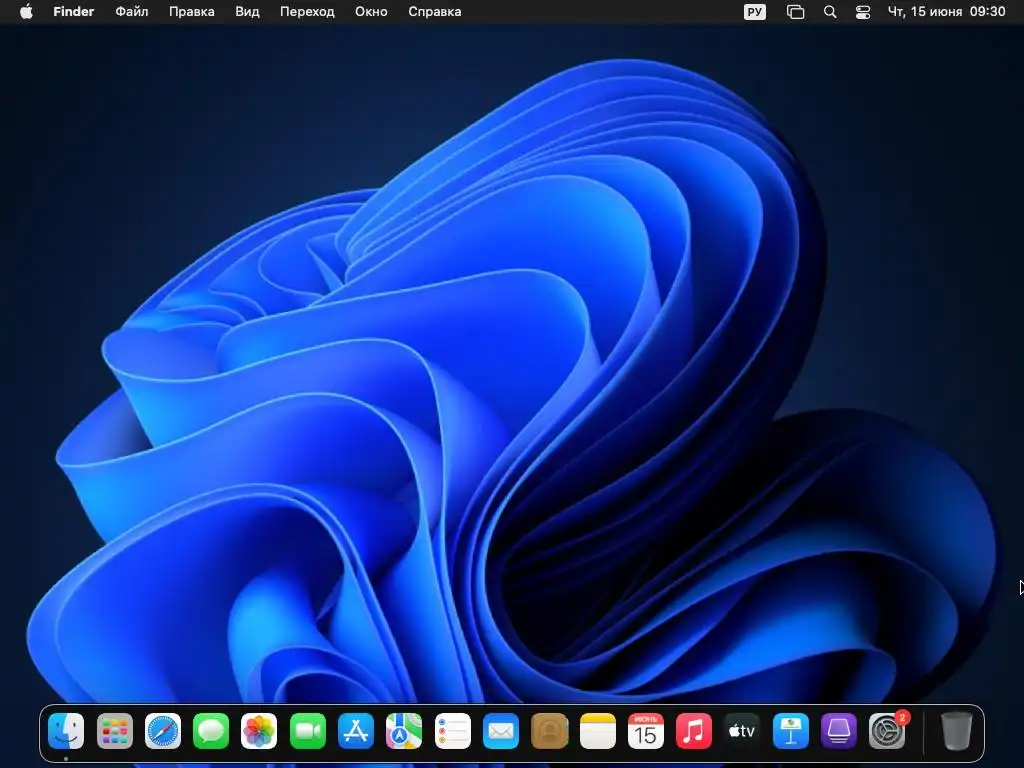The height and width of the screenshot is (768, 1024).
Task: Open the Finder application menu
Action: (x=74, y=12)
